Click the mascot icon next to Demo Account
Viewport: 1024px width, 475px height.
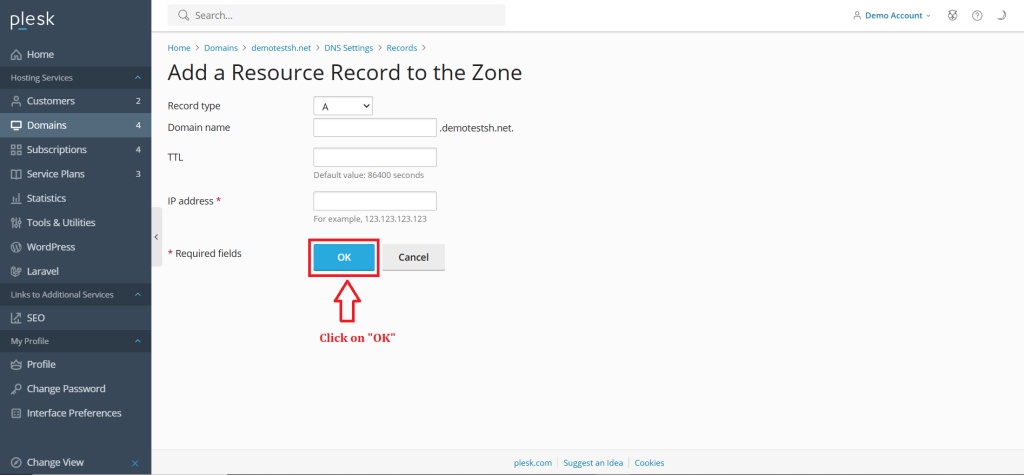click(952, 16)
